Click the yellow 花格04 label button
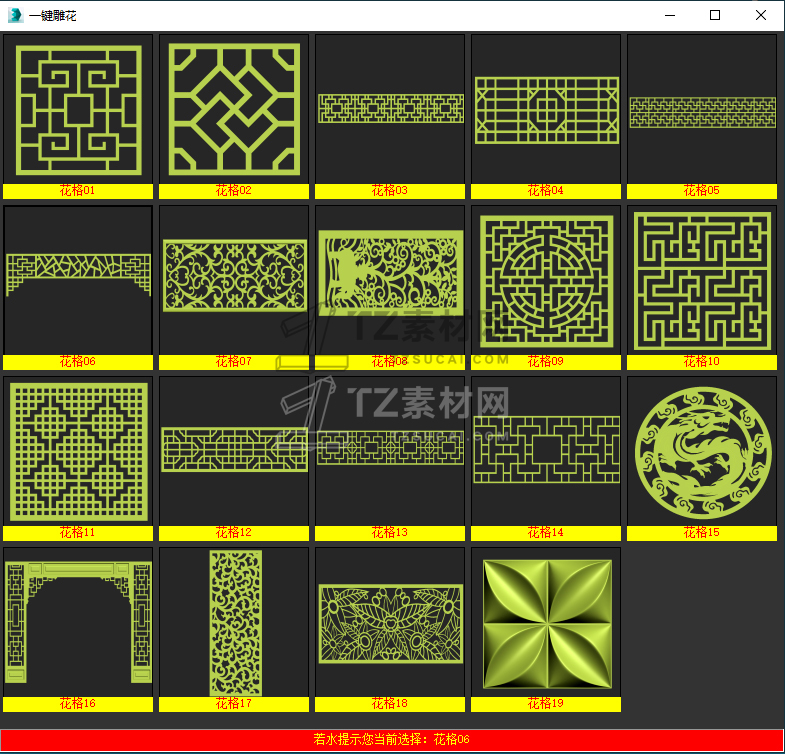The height and width of the screenshot is (754, 785). (x=546, y=191)
